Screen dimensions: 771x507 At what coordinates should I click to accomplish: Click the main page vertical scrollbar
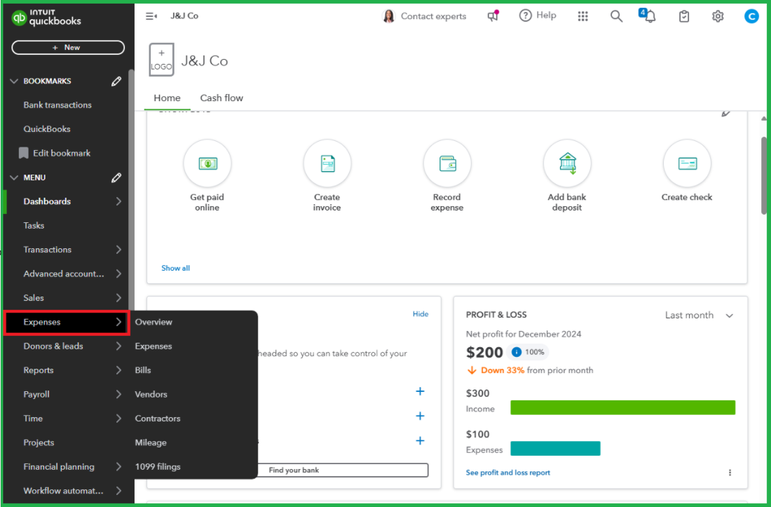(x=764, y=175)
